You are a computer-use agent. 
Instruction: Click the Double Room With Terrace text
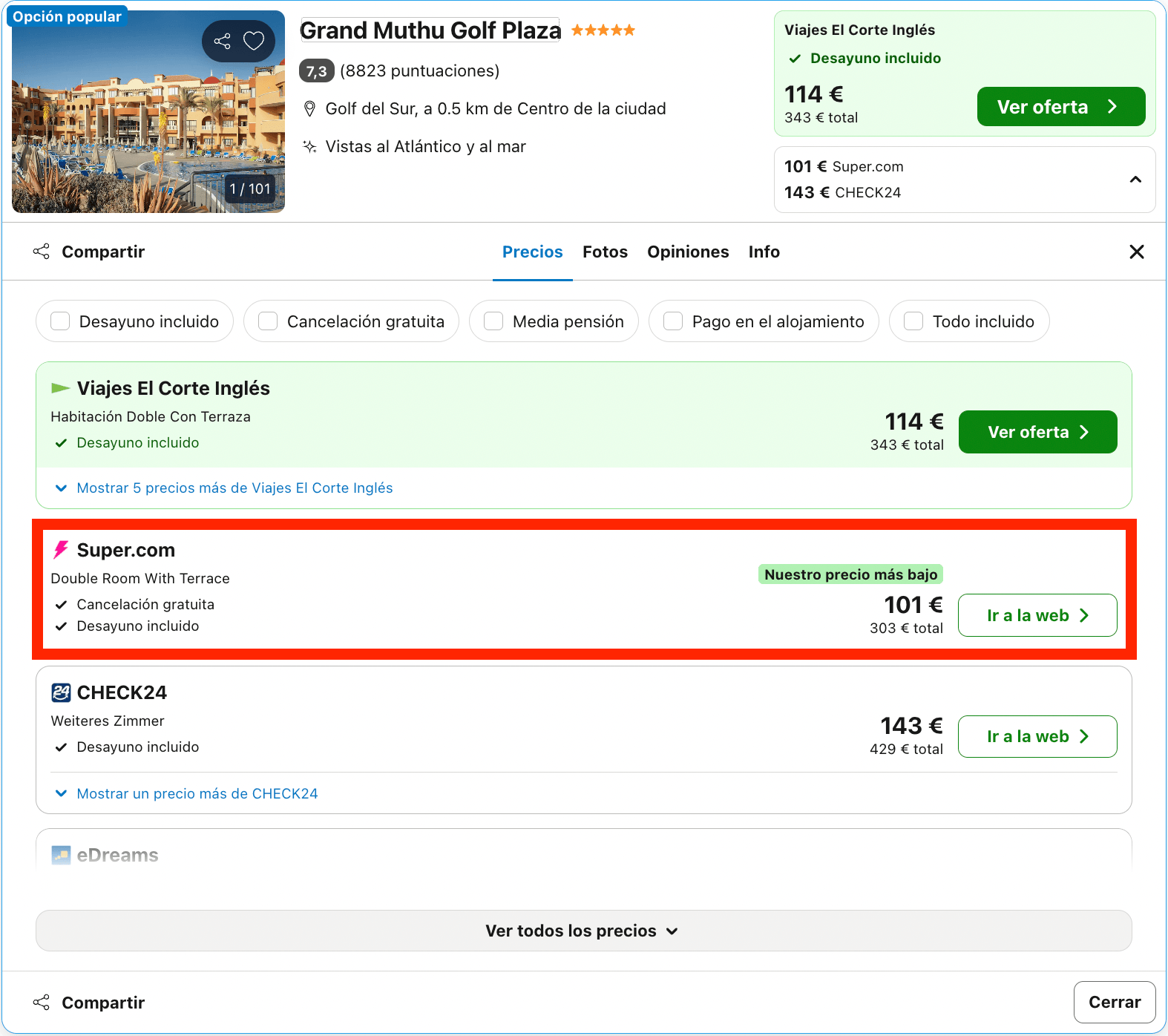tap(140, 578)
